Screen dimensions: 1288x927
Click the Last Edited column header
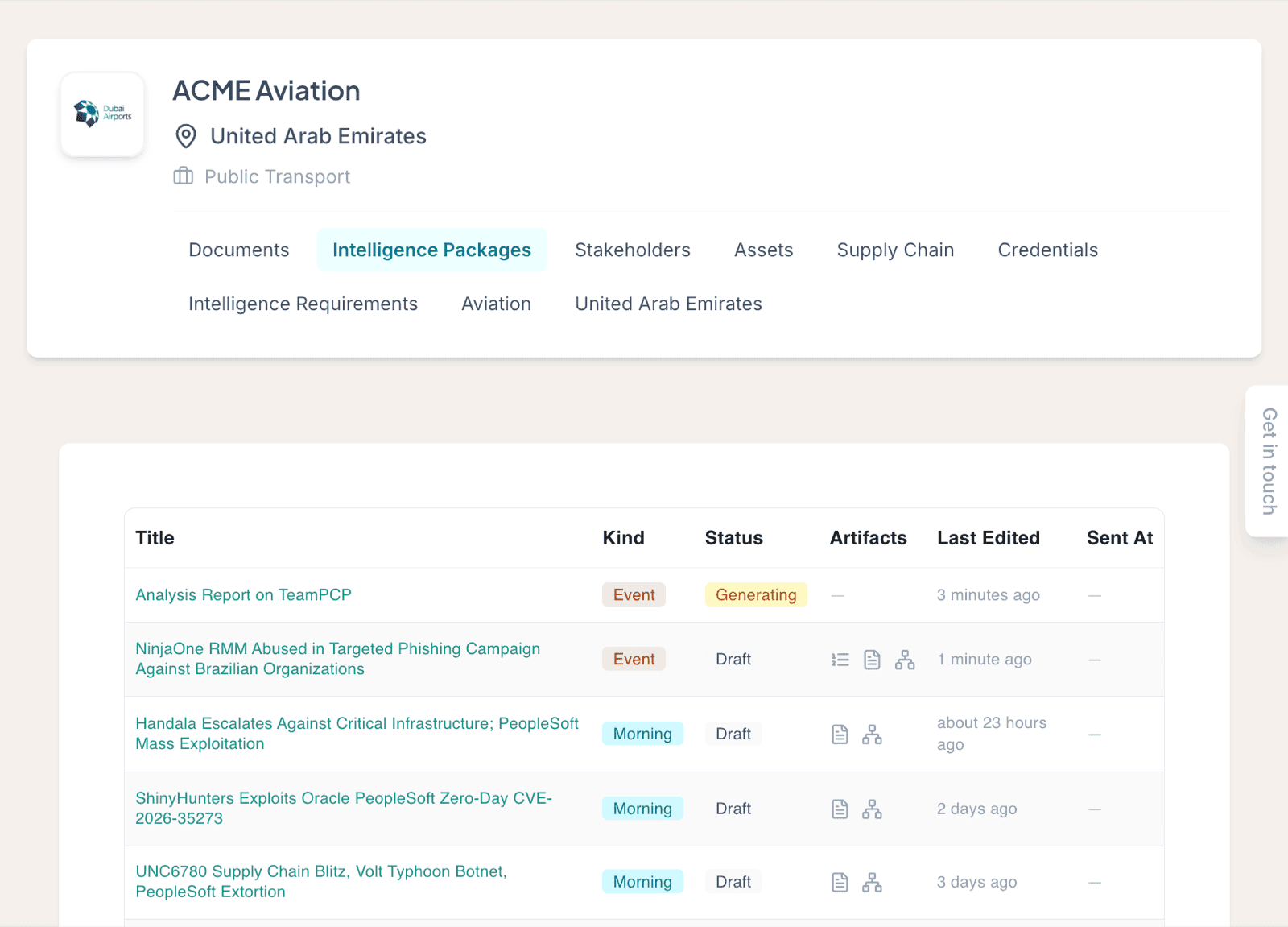[989, 538]
